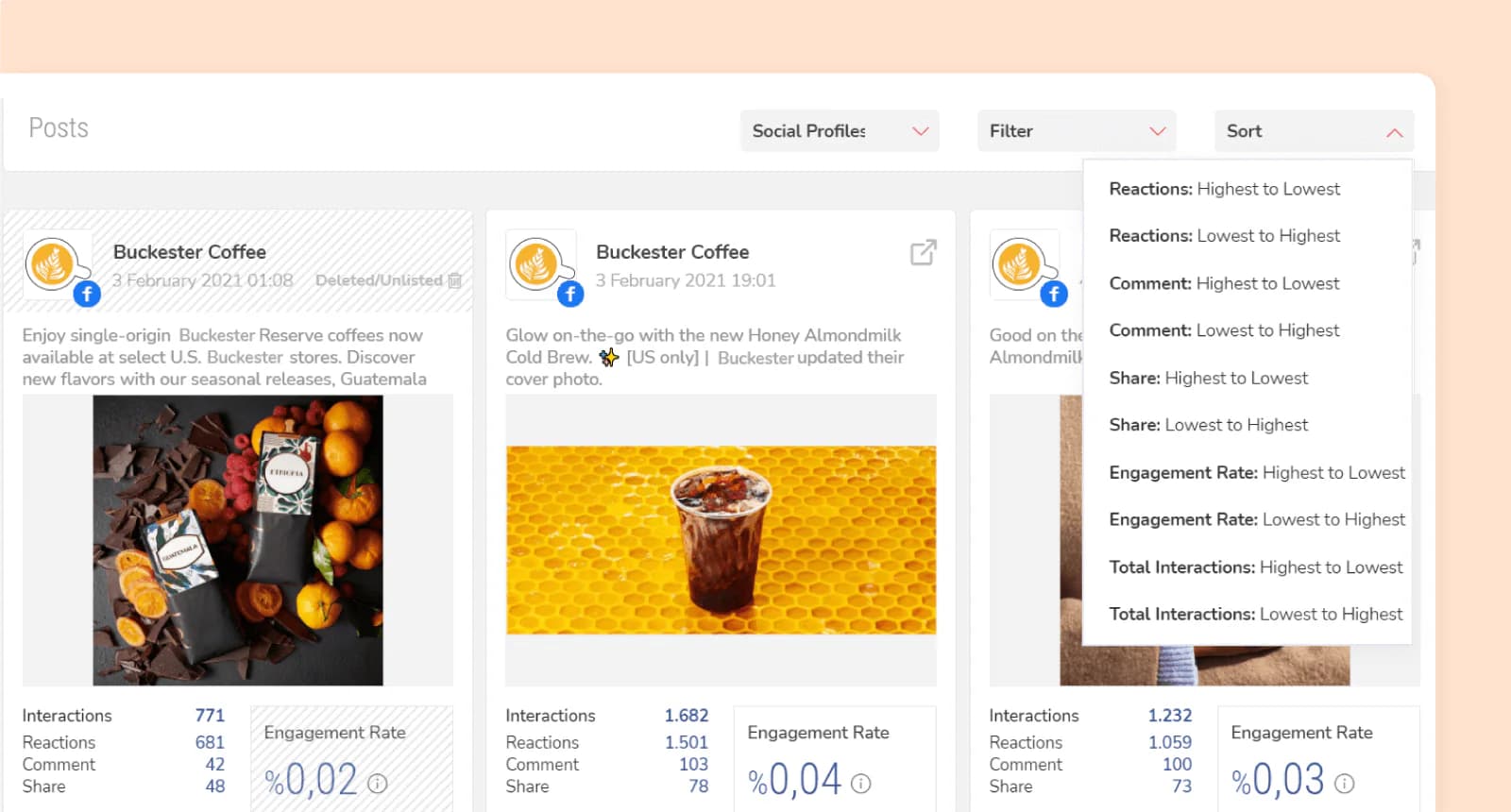Click info icon next to %0,02 engagement rate
1511x812 pixels.
(378, 783)
